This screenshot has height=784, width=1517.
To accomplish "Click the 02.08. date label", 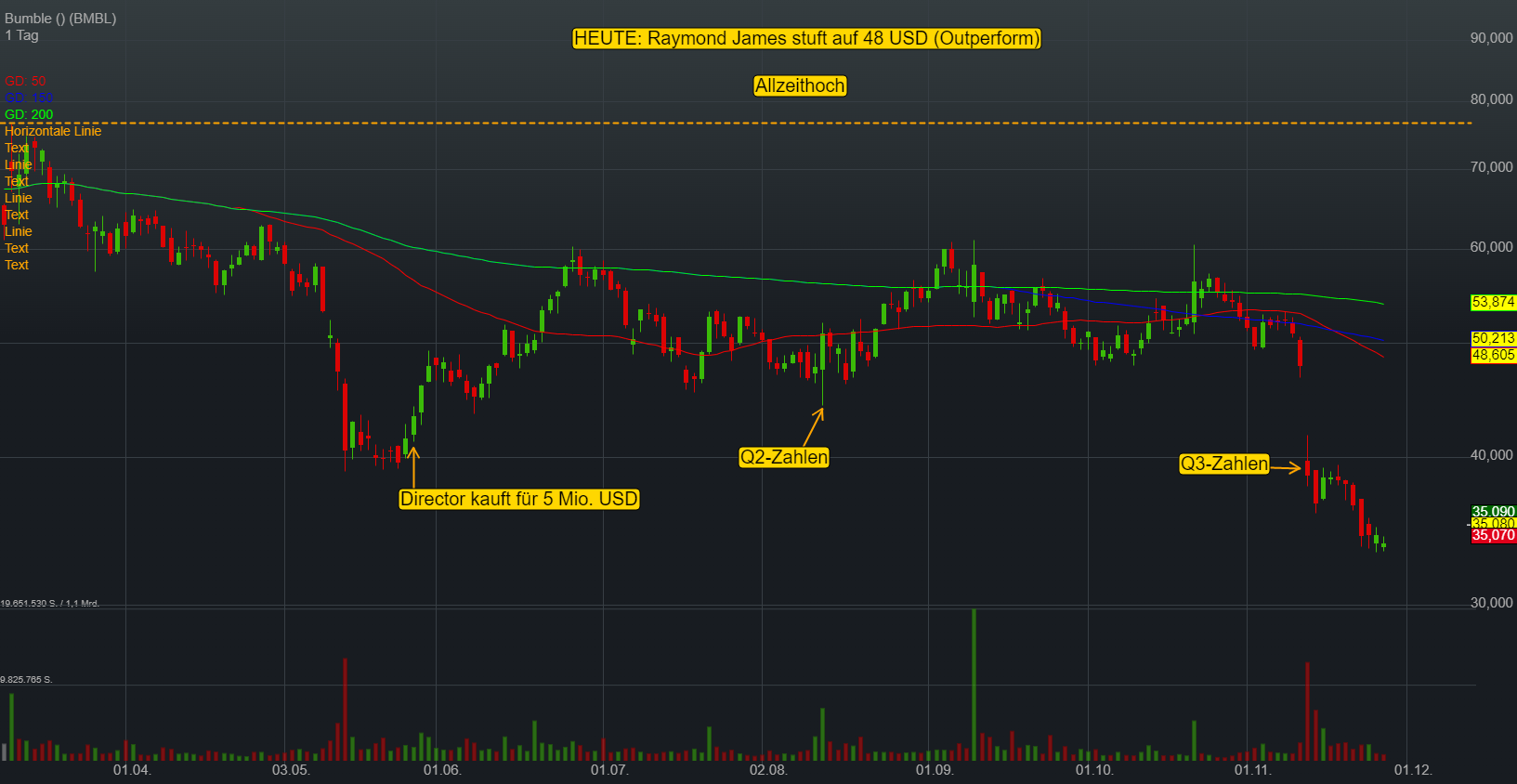I will click(768, 770).
